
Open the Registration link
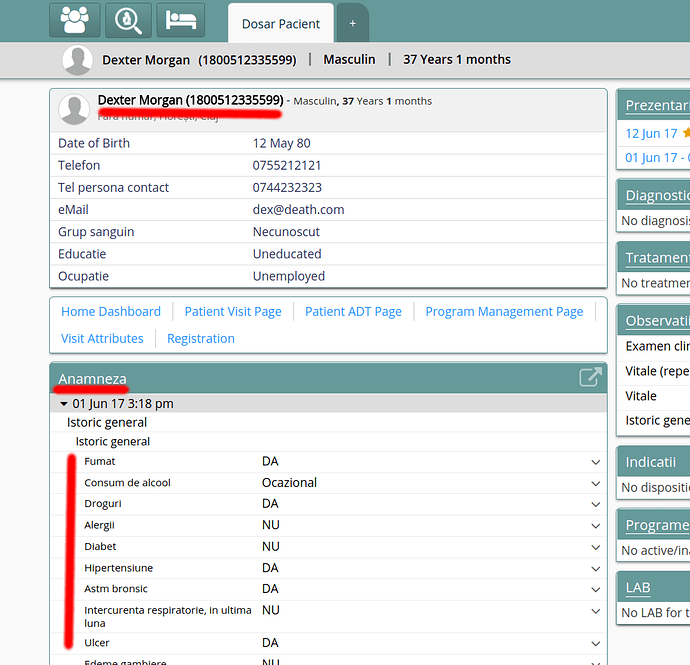201,338
